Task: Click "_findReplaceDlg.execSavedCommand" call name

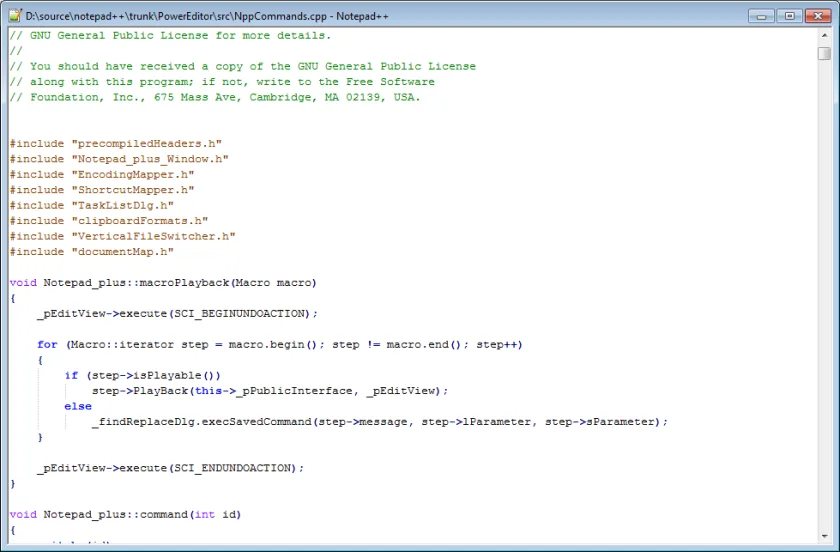Action: click(x=202, y=422)
